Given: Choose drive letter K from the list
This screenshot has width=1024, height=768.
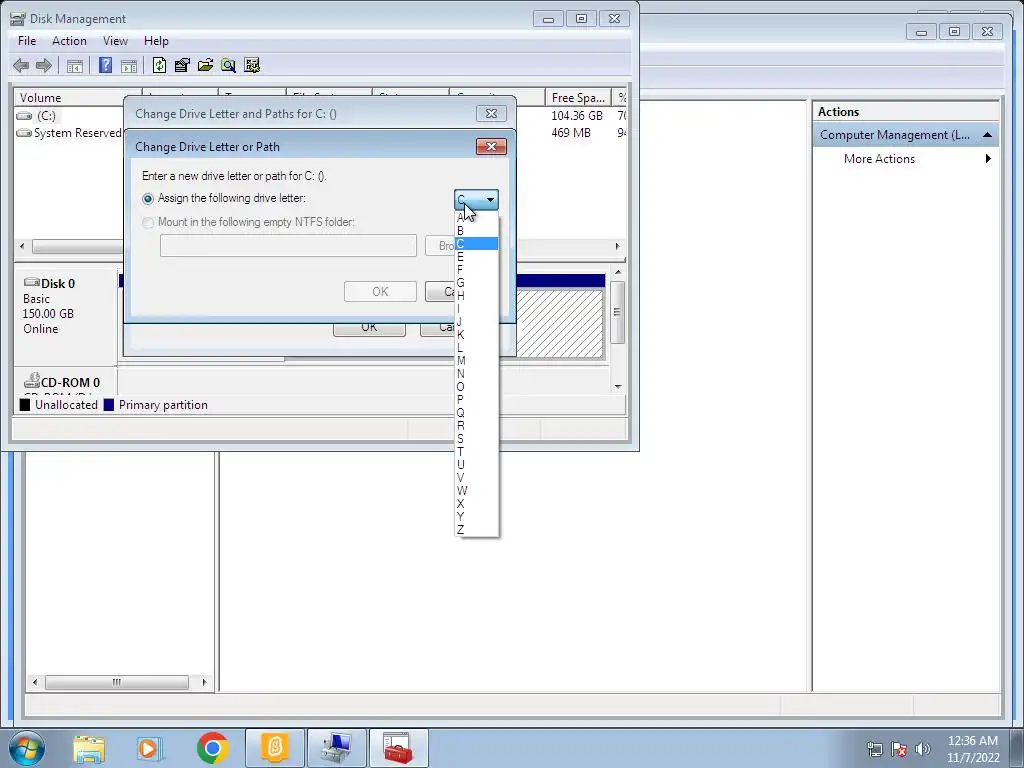Looking at the screenshot, I should pyautogui.click(x=476, y=334).
